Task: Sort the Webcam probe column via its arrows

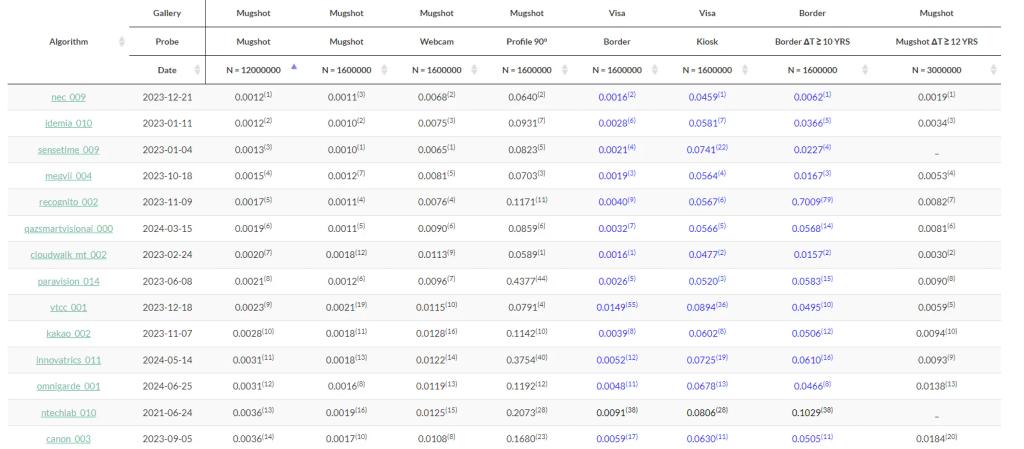Action: [475, 70]
